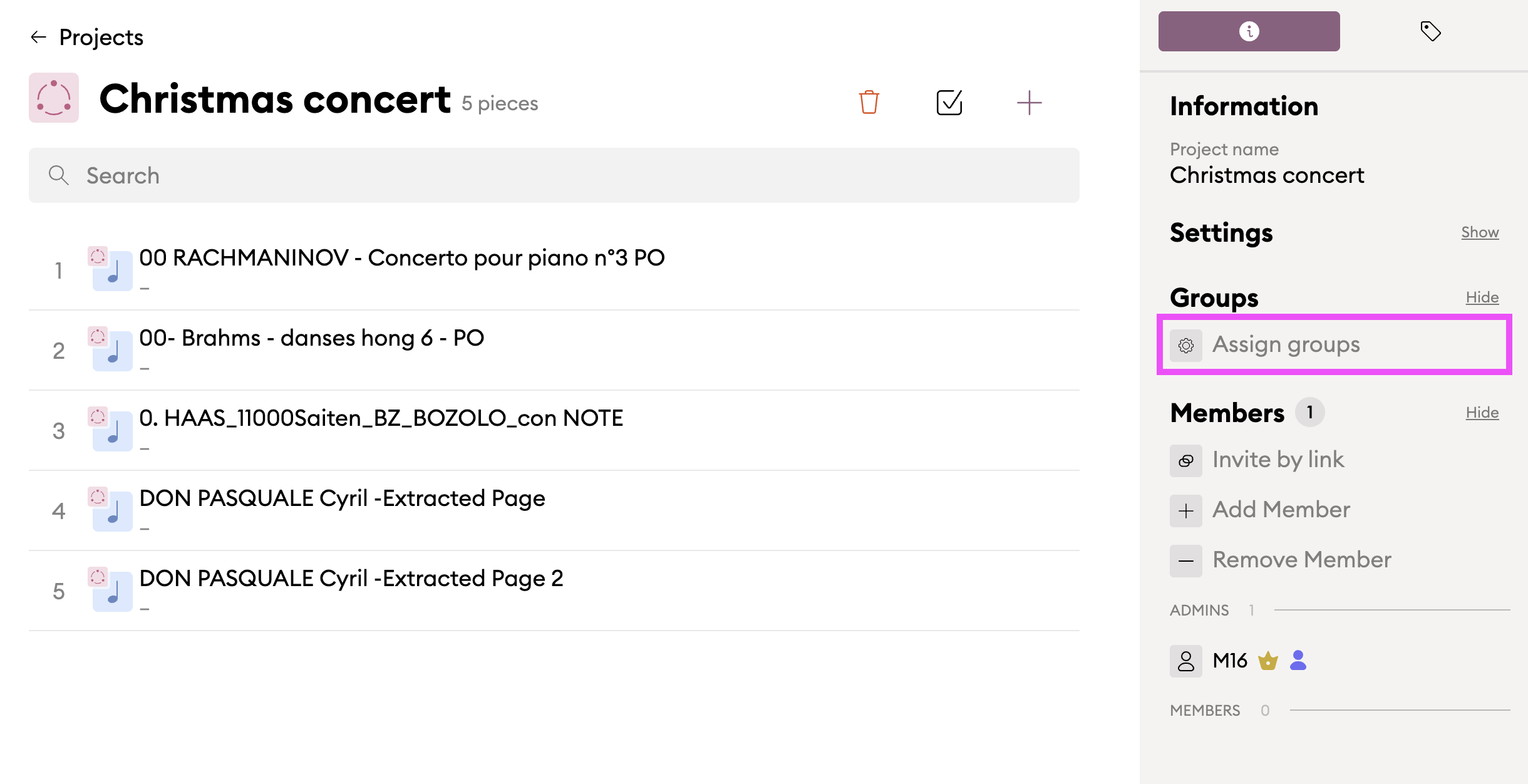The height and width of the screenshot is (784, 1528).
Task: Open 00- Brahms danses hong 6 piece
Action: pyautogui.click(x=311, y=339)
